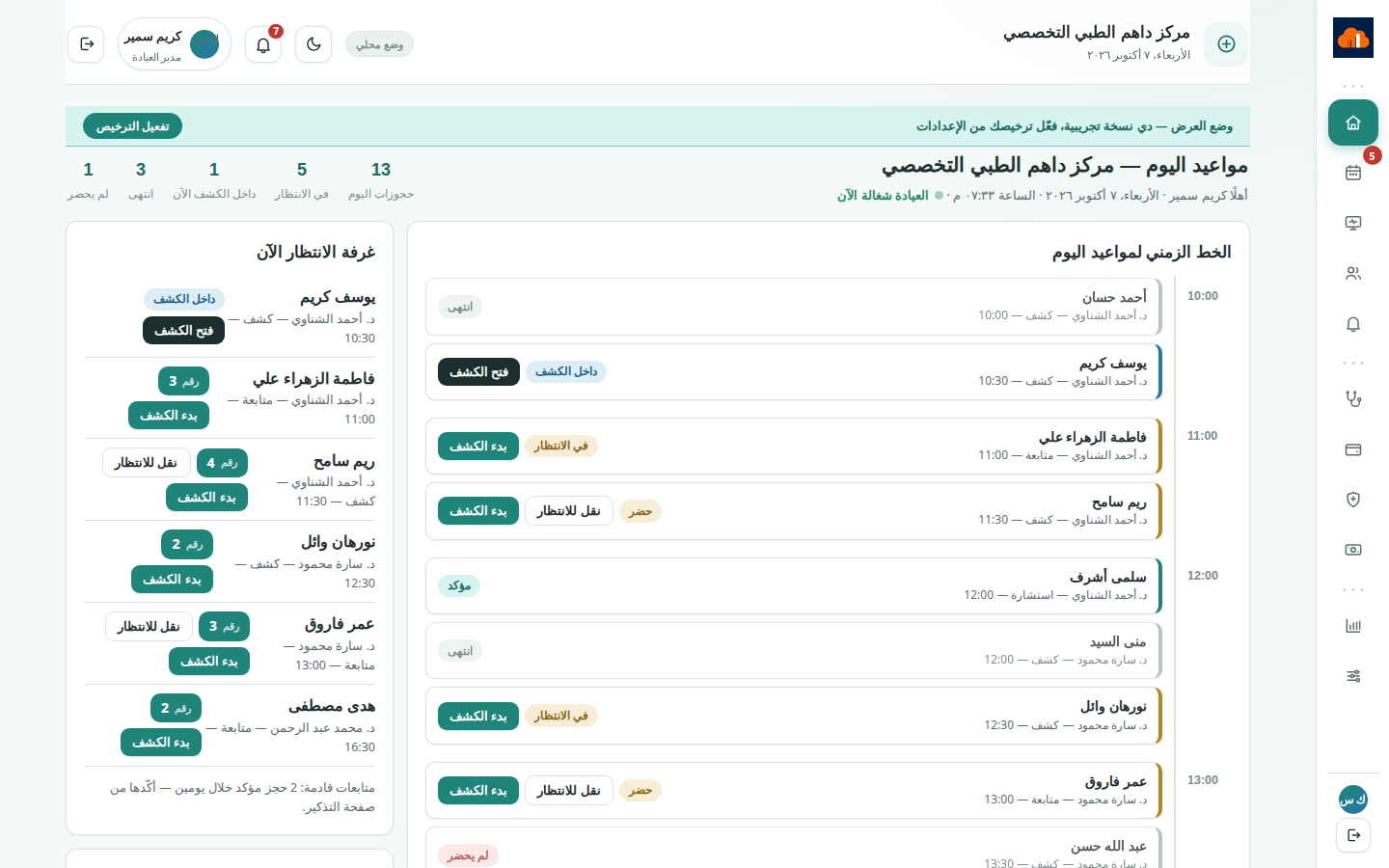The width and height of the screenshot is (1389, 868).
Task: Open the patients people sidebar icon
Action: point(1352,273)
